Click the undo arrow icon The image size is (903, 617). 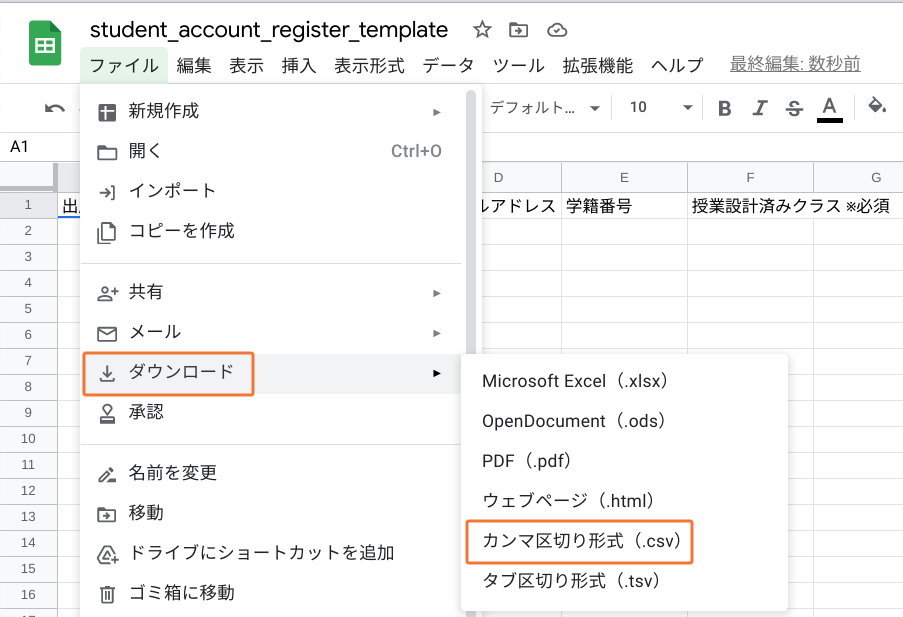[x=54, y=108]
